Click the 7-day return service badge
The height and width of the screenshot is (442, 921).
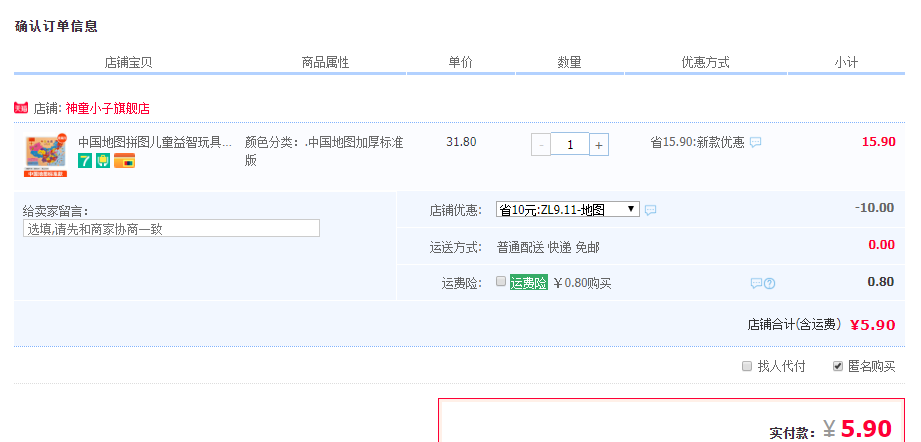(85, 160)
